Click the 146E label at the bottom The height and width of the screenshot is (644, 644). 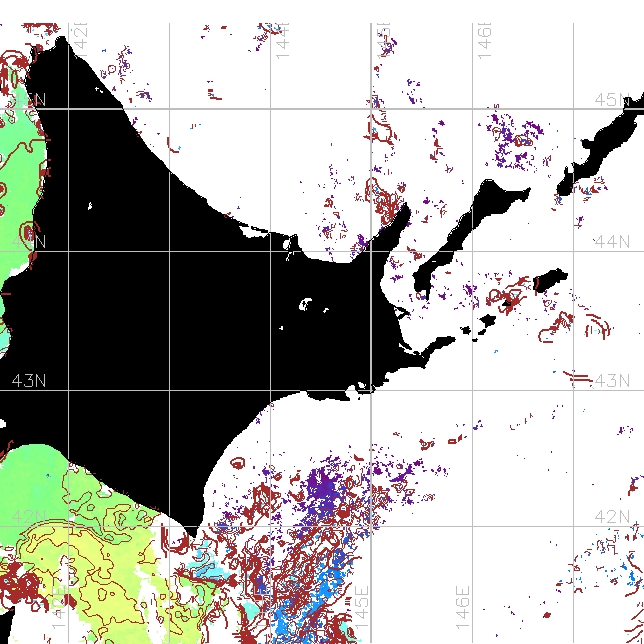click(462, 607)
